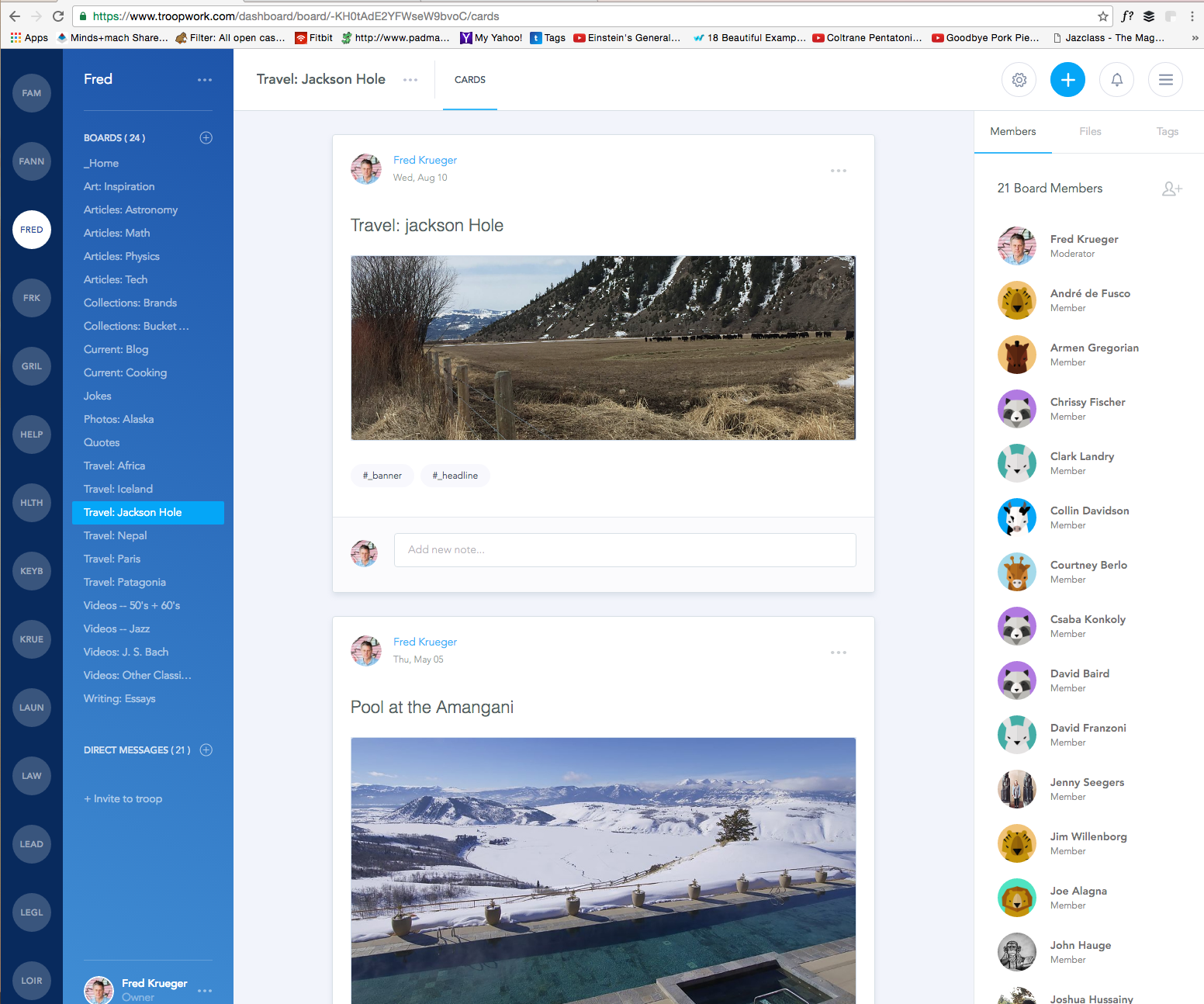Image resolution: width=1204 pixels, height=1004 pixels.
Task: Switch to the FRK troop circle
Action: tap(32, 298)
